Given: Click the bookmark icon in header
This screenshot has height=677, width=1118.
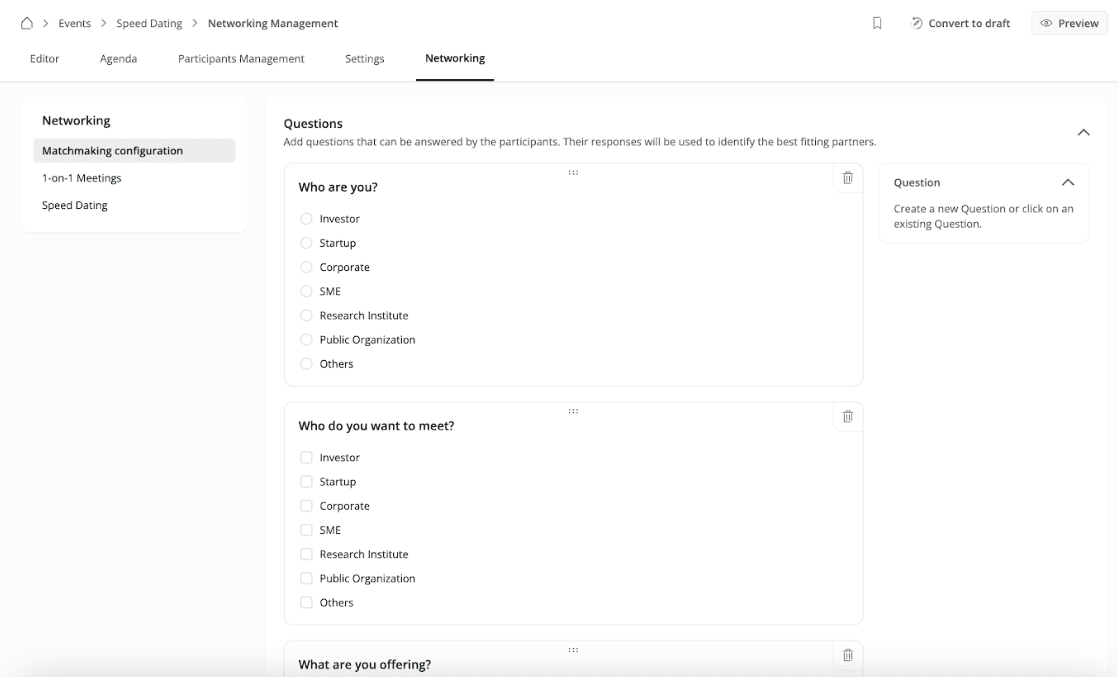Looking at the screenshot, I should tap(877, 23).
